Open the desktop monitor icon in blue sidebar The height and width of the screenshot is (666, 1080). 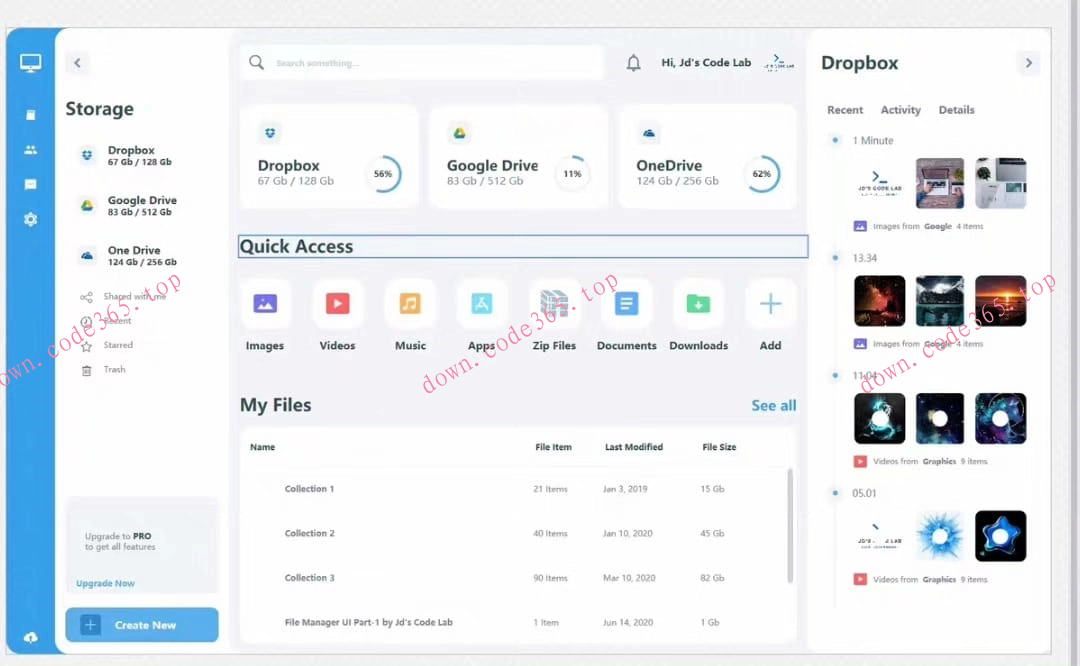pyautogui.click(x=30, y=63)
